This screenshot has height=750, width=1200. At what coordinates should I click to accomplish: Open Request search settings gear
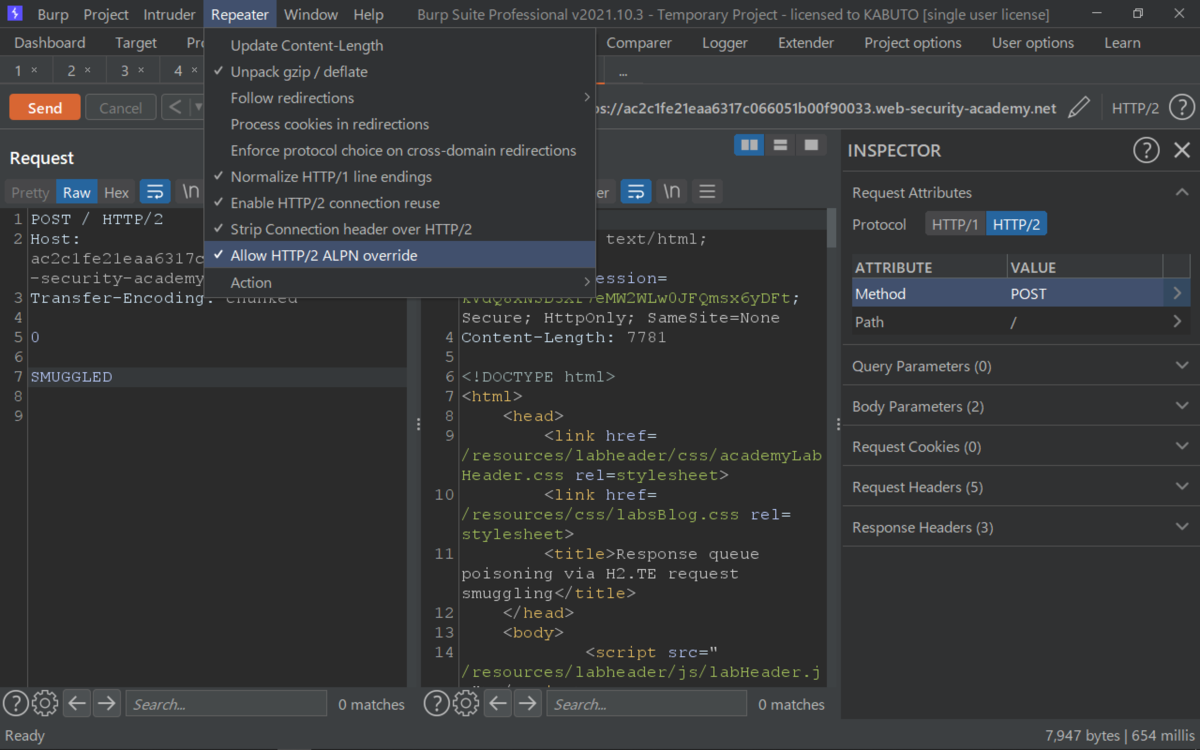pos(45,703)
